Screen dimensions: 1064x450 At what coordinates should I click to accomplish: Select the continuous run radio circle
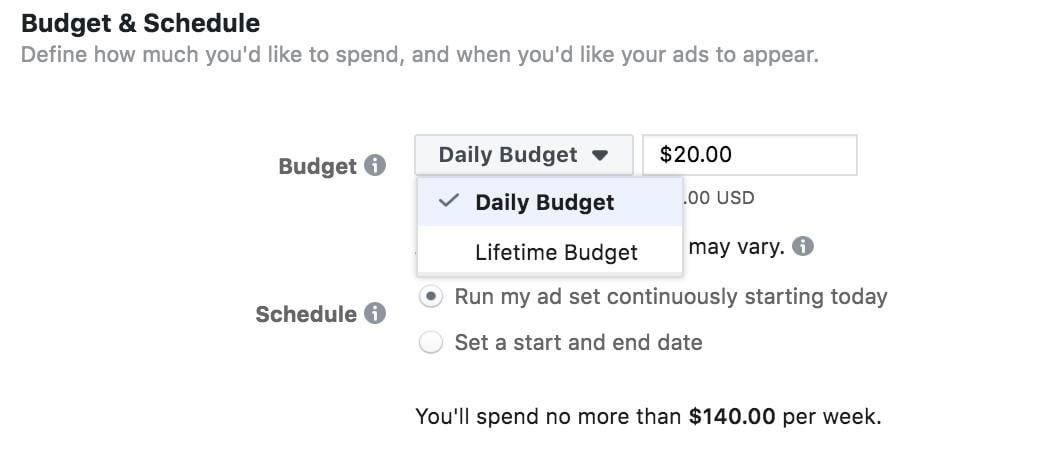click(431, 297)
